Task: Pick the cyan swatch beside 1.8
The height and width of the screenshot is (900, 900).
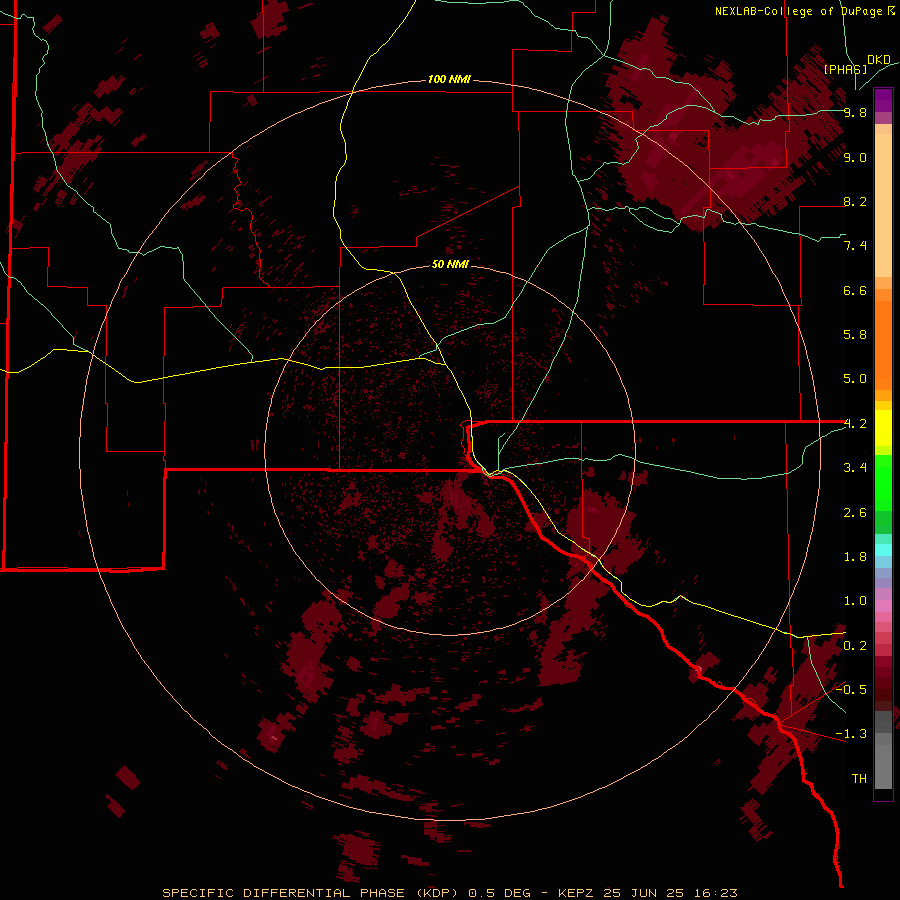Action: point(883,550)
